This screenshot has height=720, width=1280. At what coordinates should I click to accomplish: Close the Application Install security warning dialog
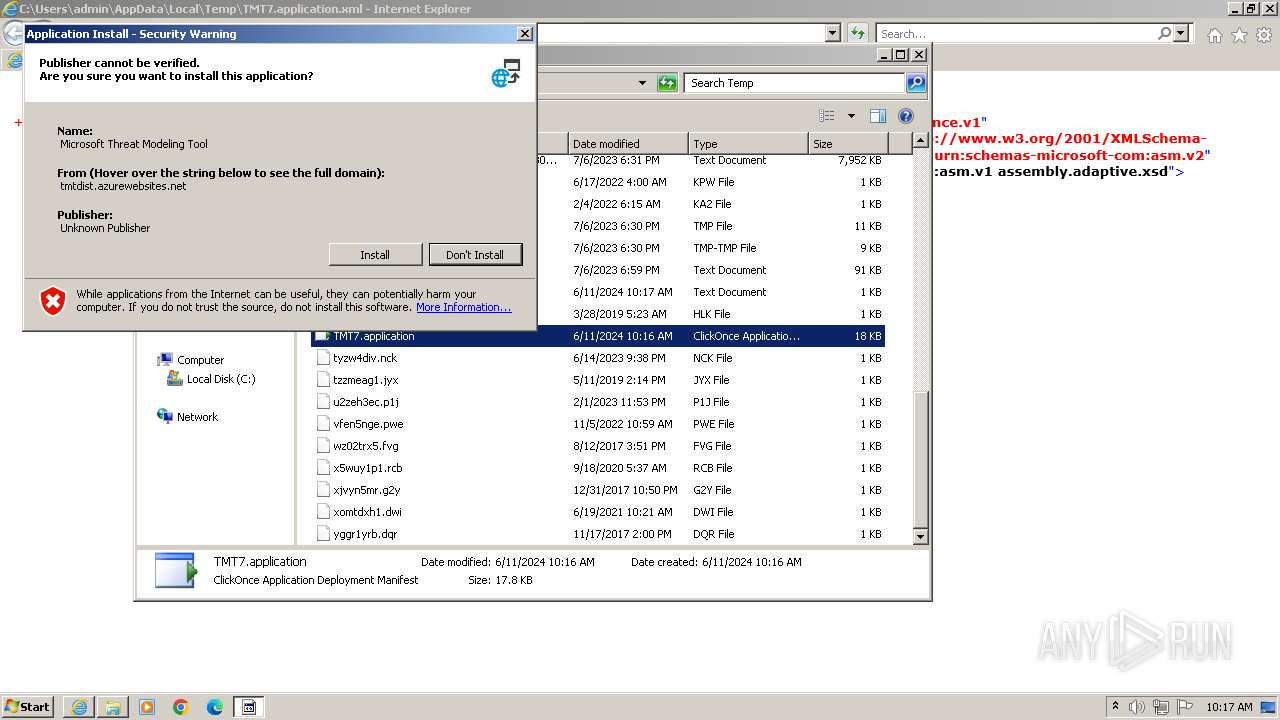(x=524, y=33)
